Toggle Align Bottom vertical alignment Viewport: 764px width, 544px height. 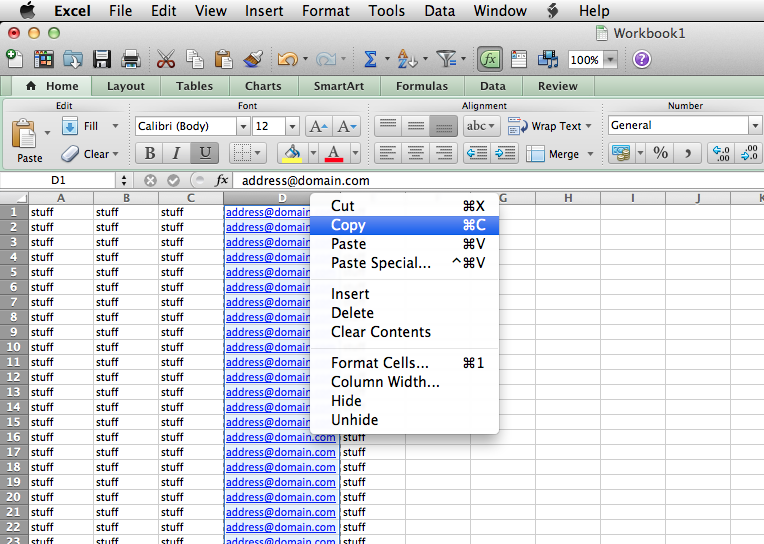click(x=443, y=126)
